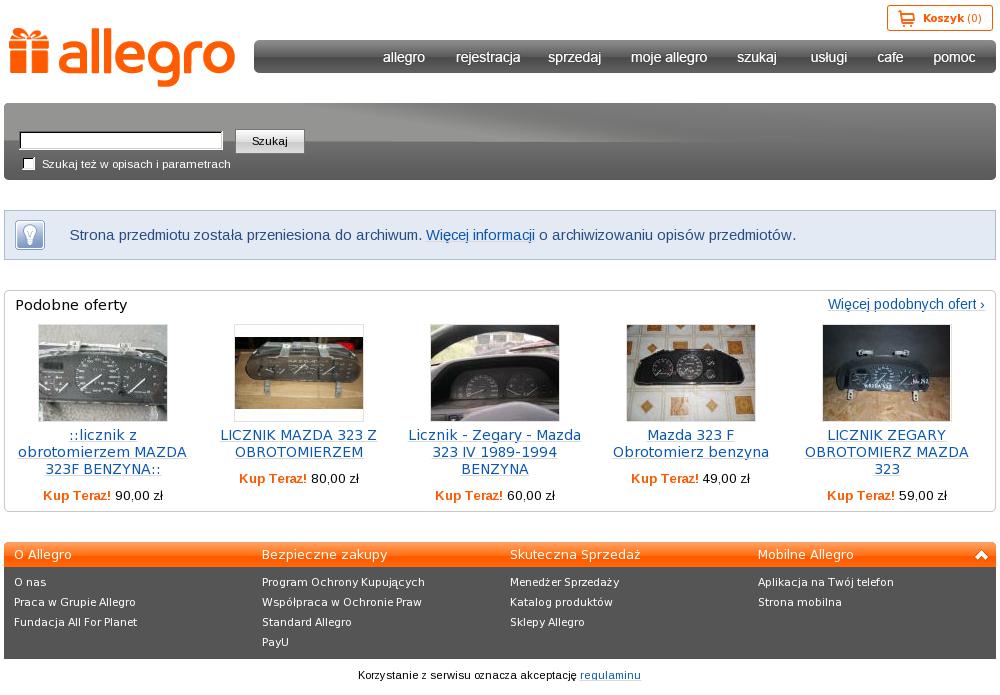1000x695 pixels.
Task: Open the szukaj menu item
Action: (757, 57)
